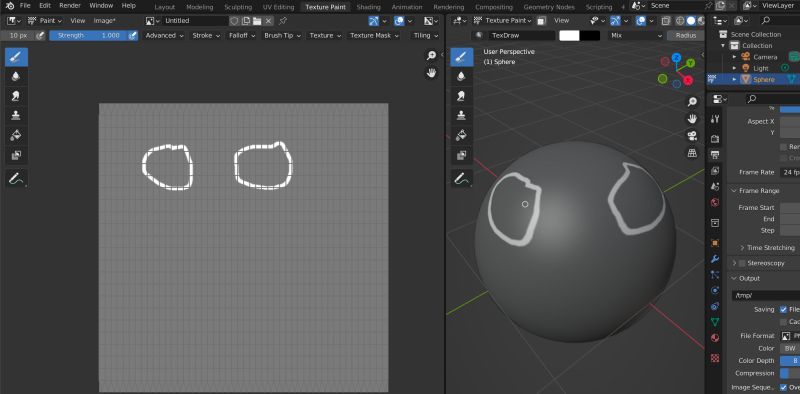Screen dimensions: 800x394
Task: Open the Texture properties tab
Action: pos(715,358)
